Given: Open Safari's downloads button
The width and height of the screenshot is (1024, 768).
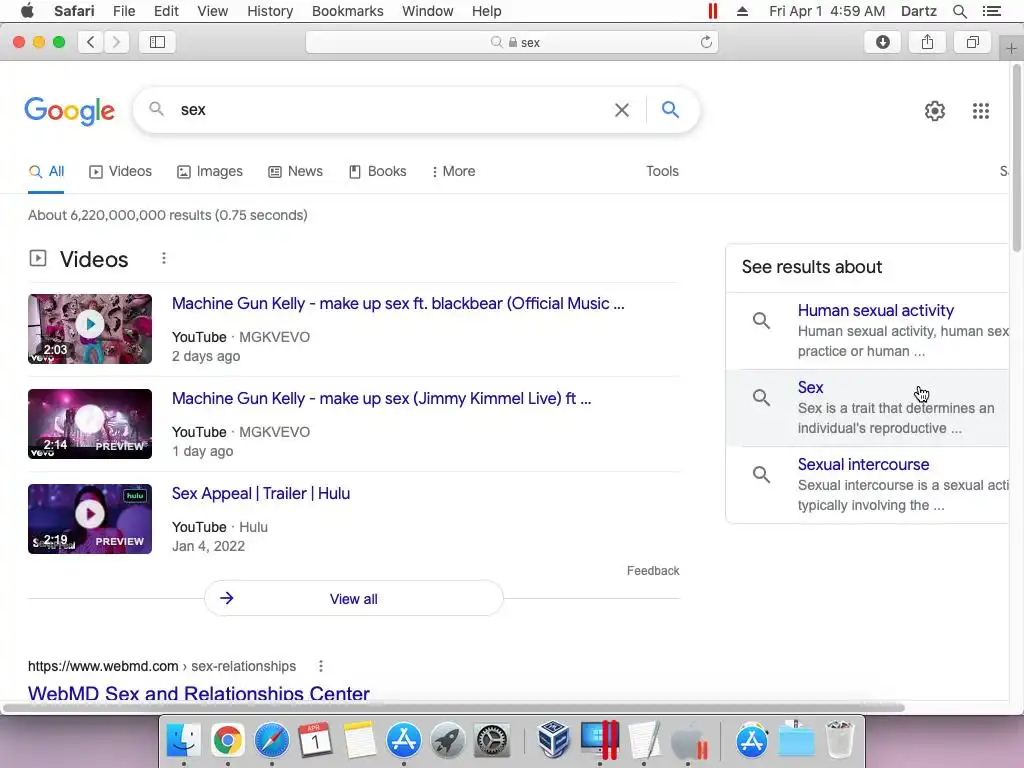Looking at the screenshot, I should [x=882, y=42].
